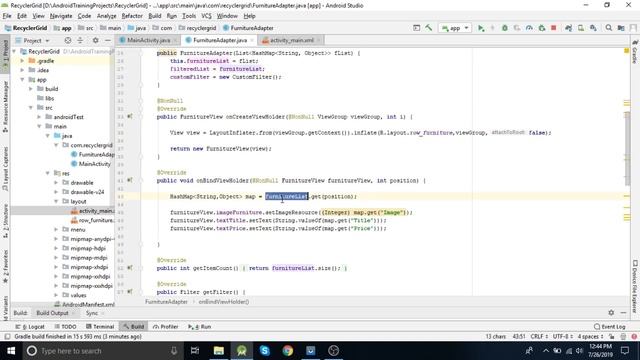This screenshot has height=360, width=640.
Task: Open the Terminal tool window
Action: pyautogui.click(x=100, y=327)
